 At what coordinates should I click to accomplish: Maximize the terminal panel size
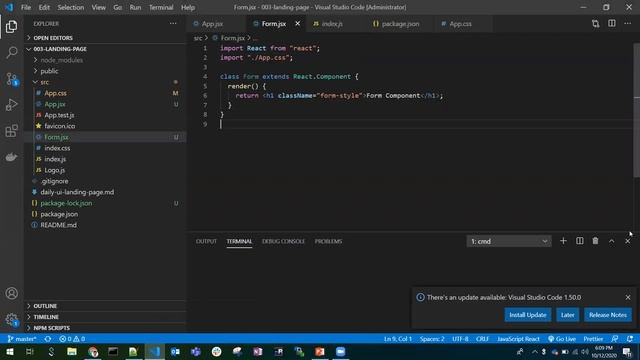[611, 241]
